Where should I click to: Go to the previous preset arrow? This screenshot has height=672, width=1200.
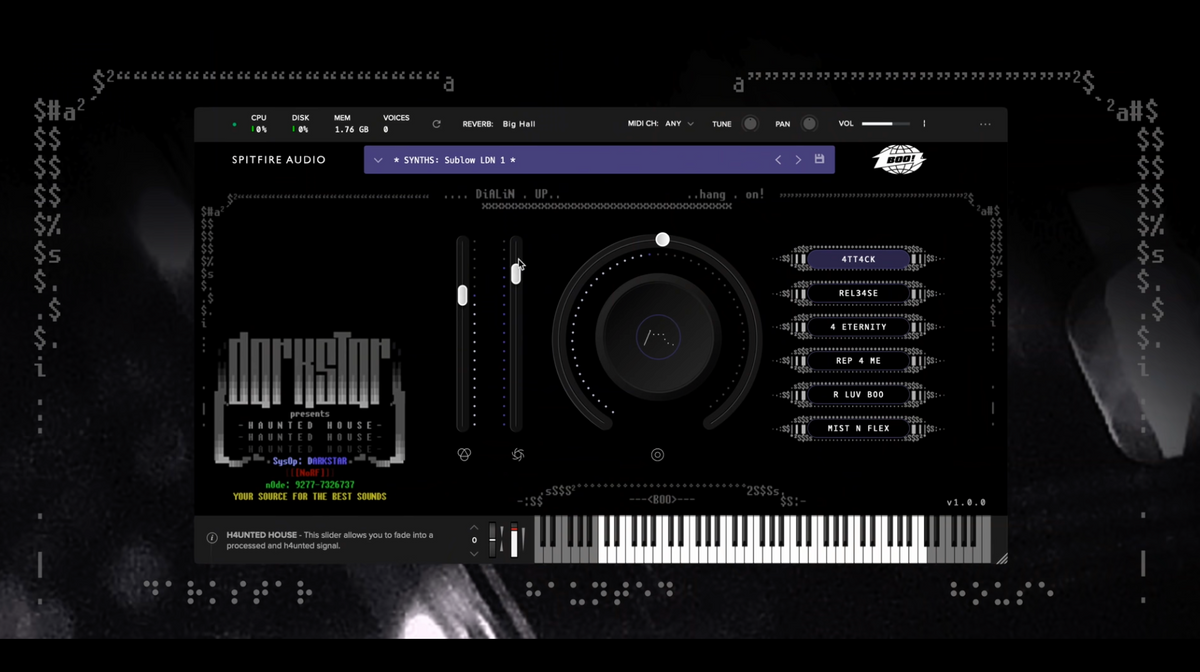pyautogui.click(x=778, y=159)
